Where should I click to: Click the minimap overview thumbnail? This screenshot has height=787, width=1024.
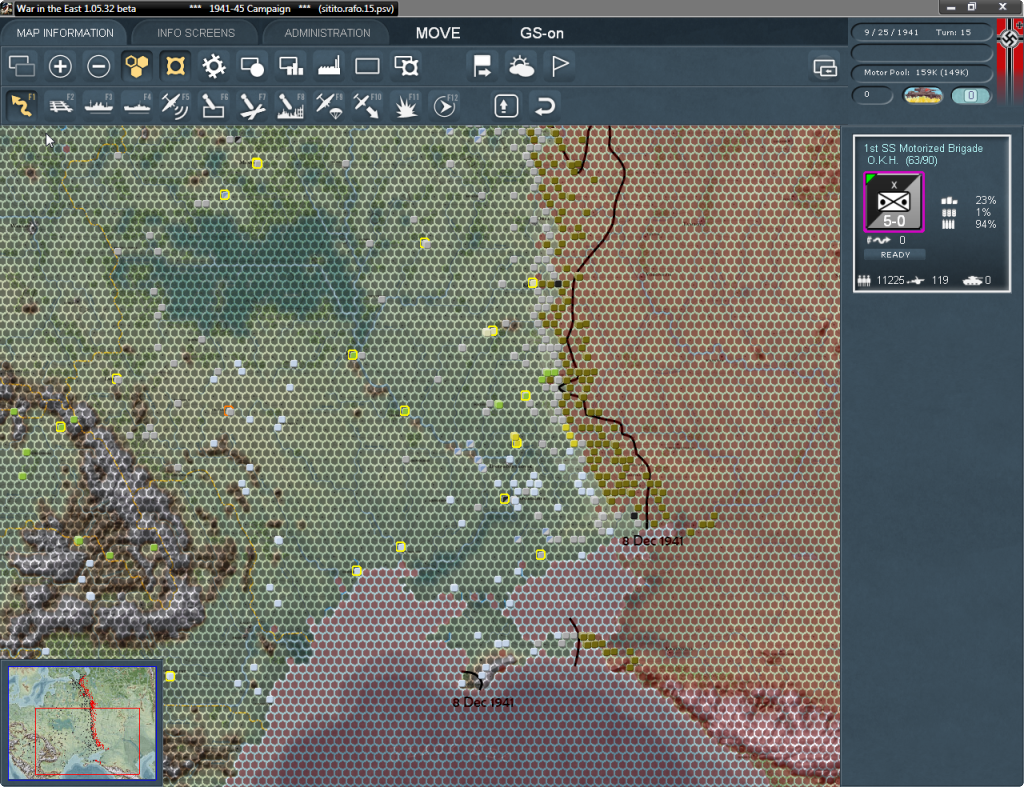[x=82, y=723]
